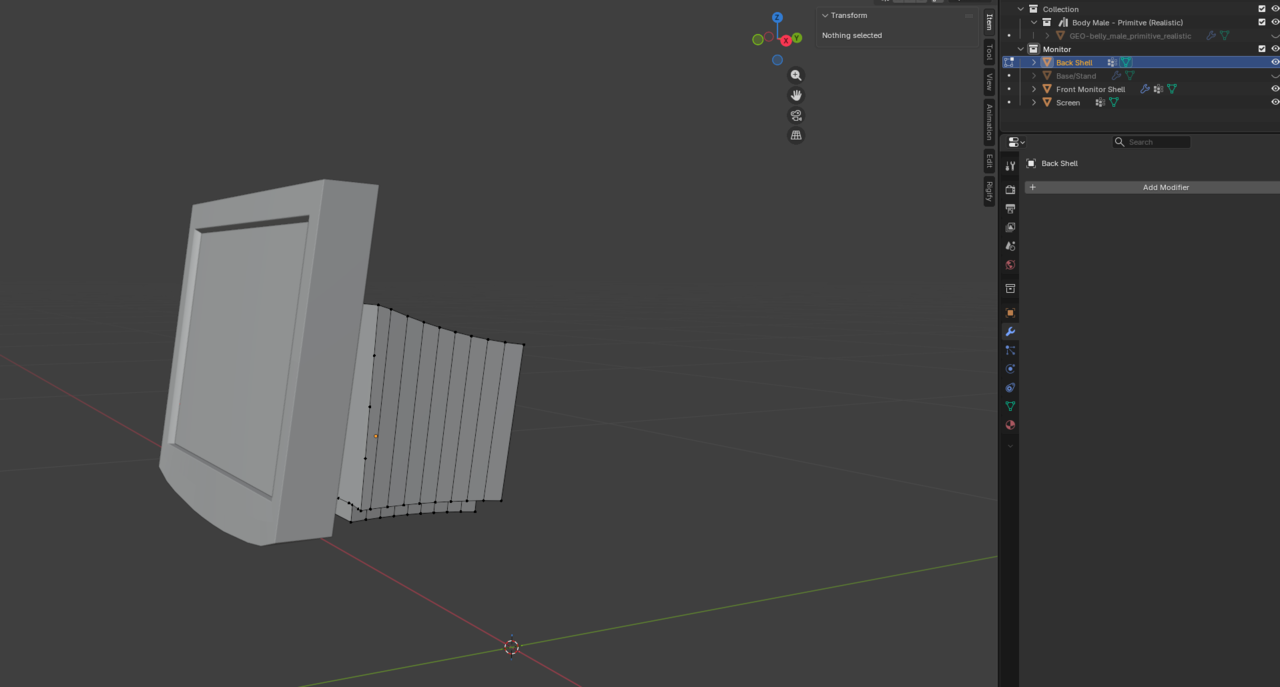Screen dimensions: 1280x687
Task: Collapse the Transform panel
Action: point(825,15)
